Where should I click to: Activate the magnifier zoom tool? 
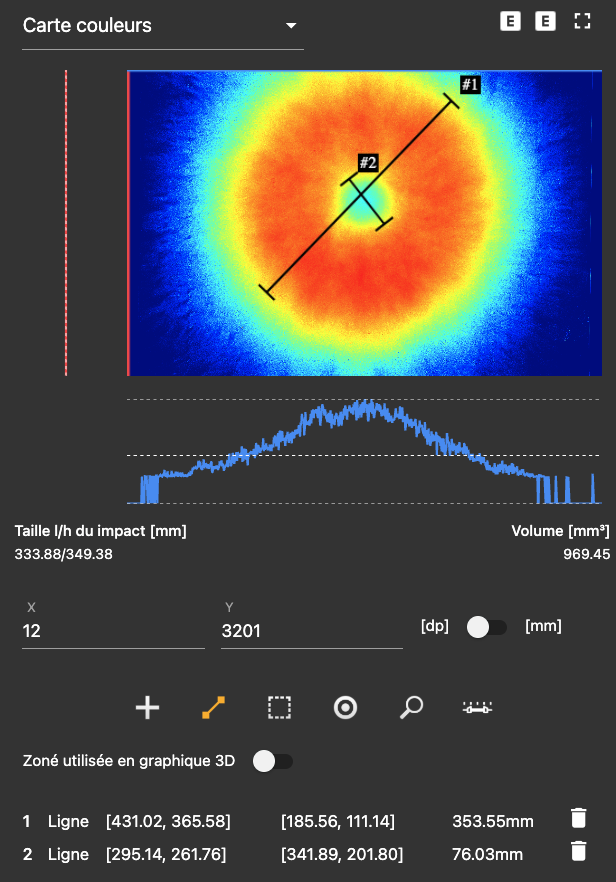410,708
